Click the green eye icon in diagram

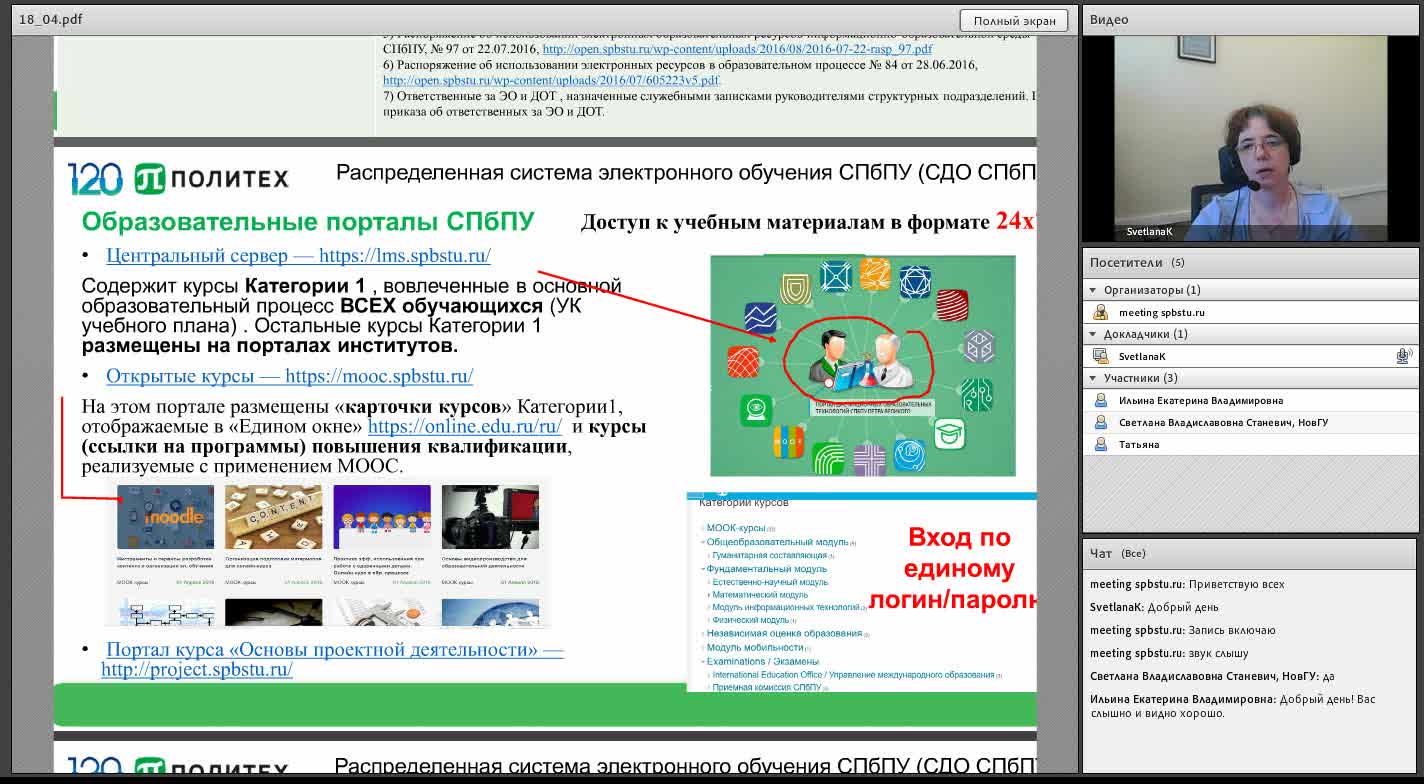tap(756, 410)
